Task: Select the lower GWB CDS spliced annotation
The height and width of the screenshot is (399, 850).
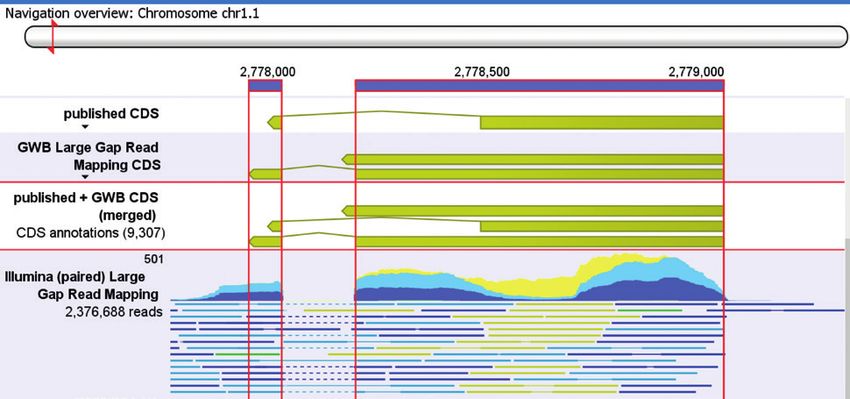Action: tap(486, 175)
